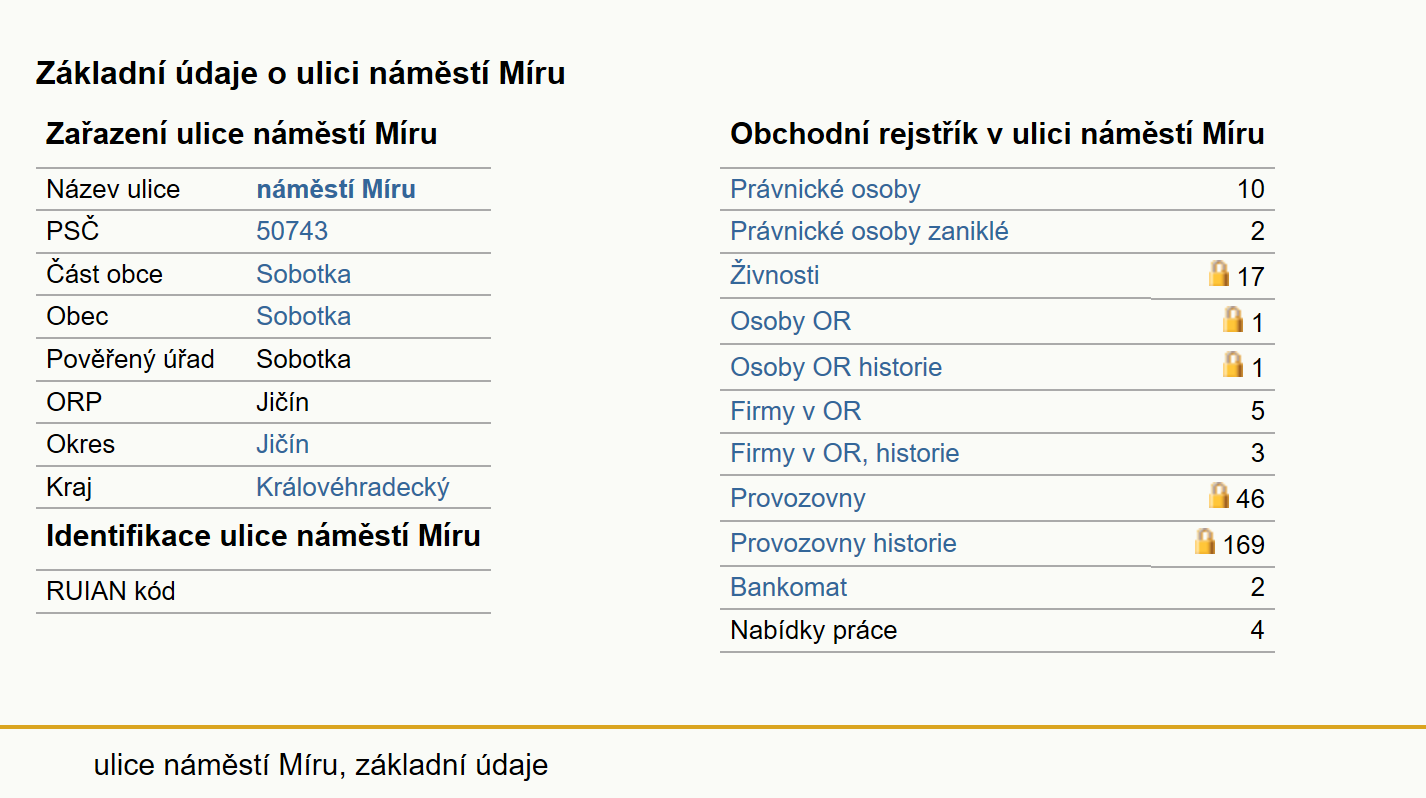This screenshot has height=798, width=1426.
Task: Click the lock icon beside Živnosti count
Action: (1219, 273)
